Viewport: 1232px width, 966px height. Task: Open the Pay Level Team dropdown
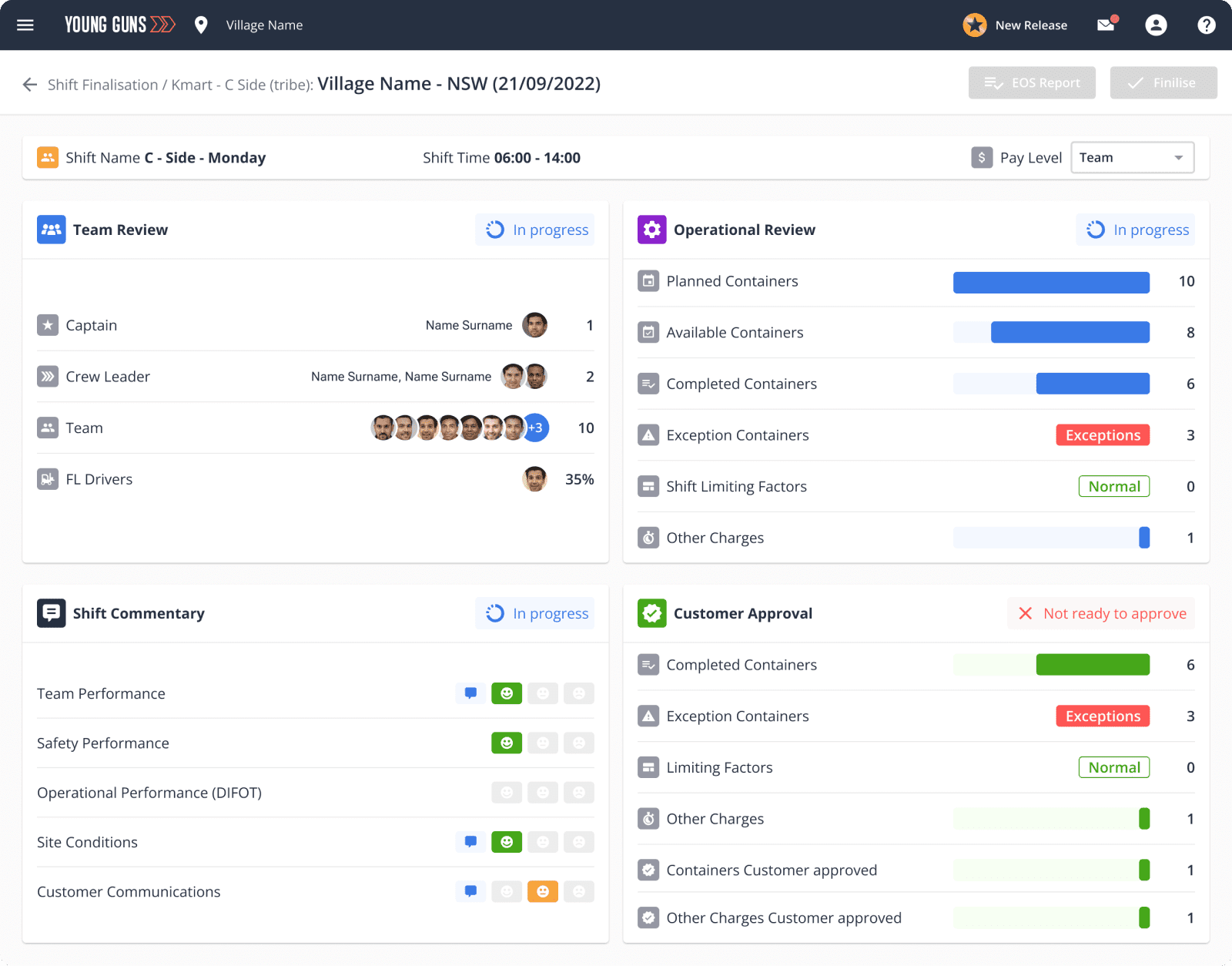click(1133, 158)
